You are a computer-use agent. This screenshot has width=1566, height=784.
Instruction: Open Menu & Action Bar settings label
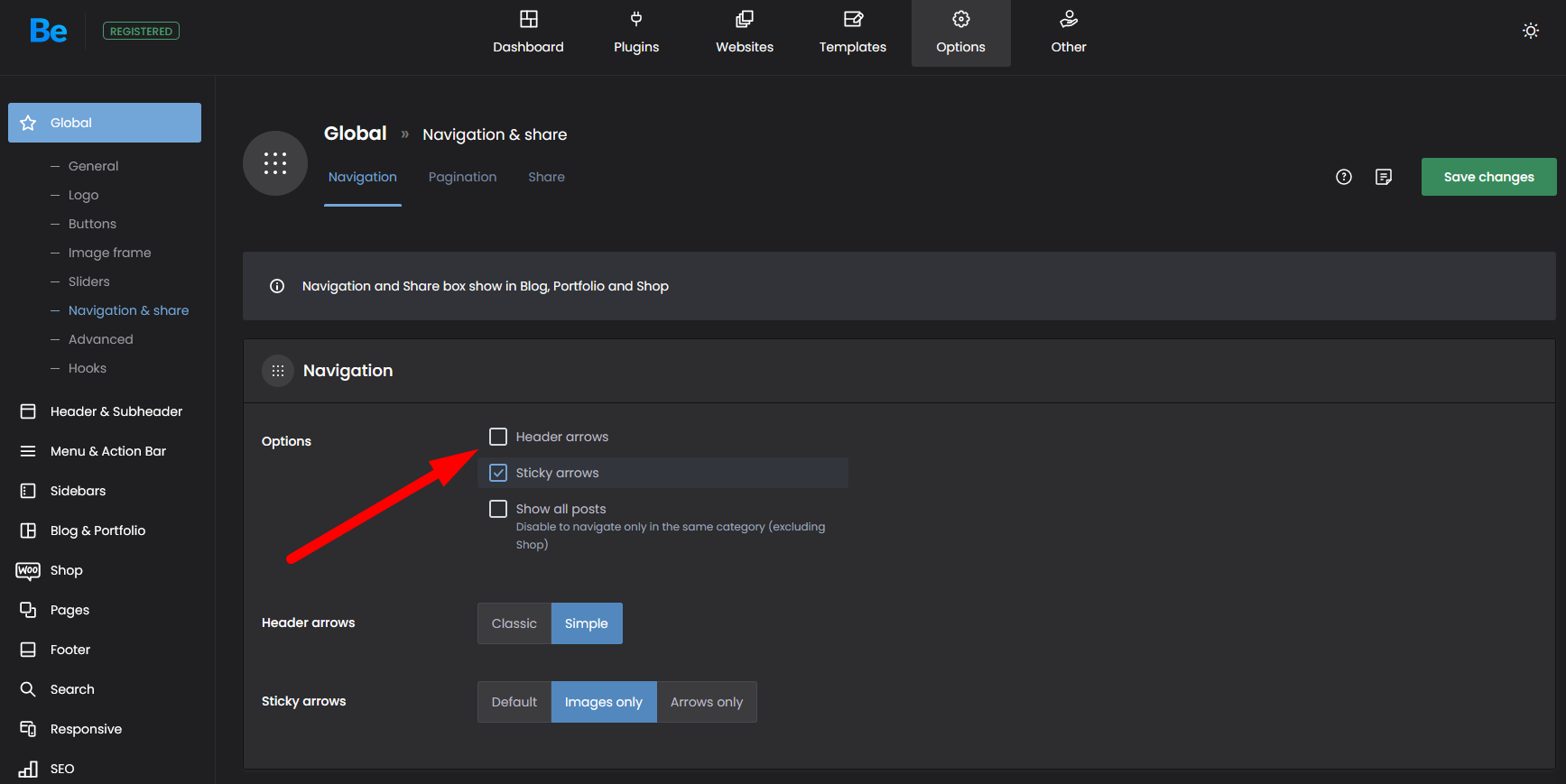point(108,451)
